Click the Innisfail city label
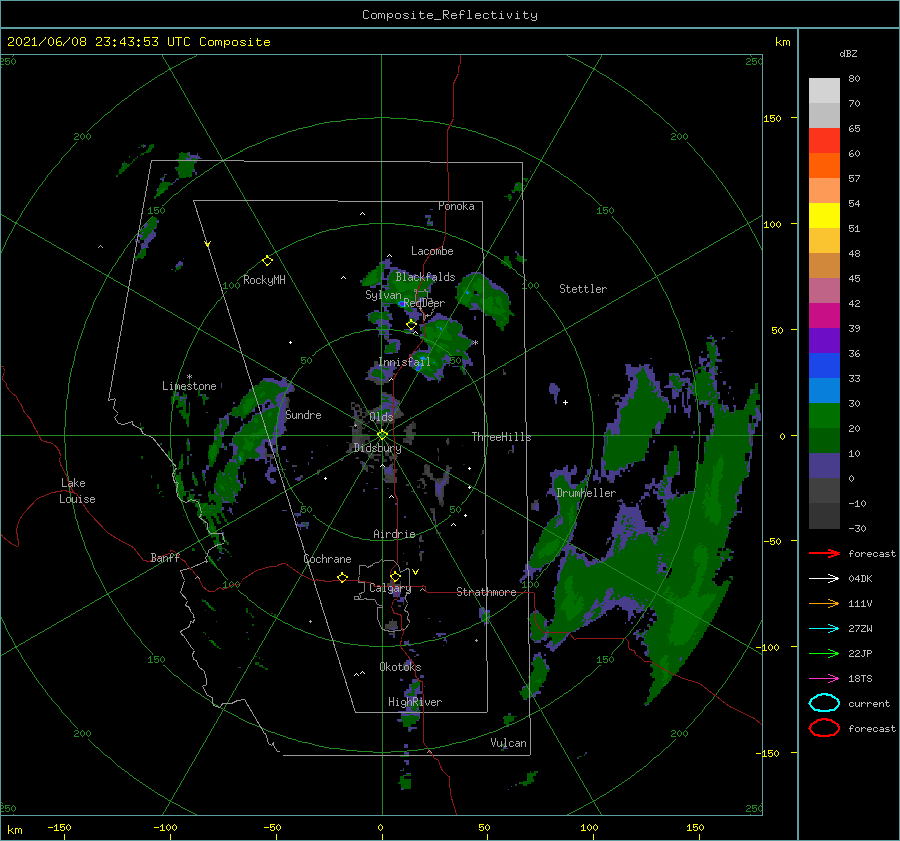The width and height of the screenshot is (900, 841). (404, 362)
